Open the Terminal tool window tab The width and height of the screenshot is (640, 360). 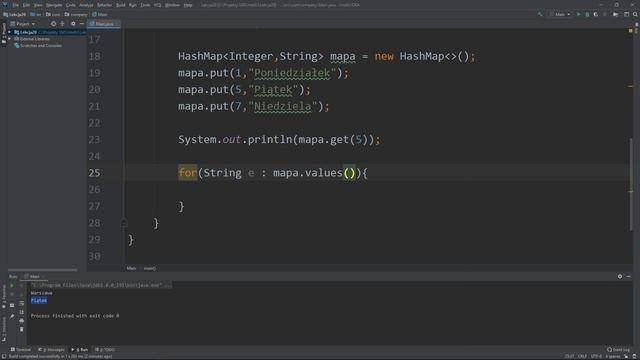21,350
